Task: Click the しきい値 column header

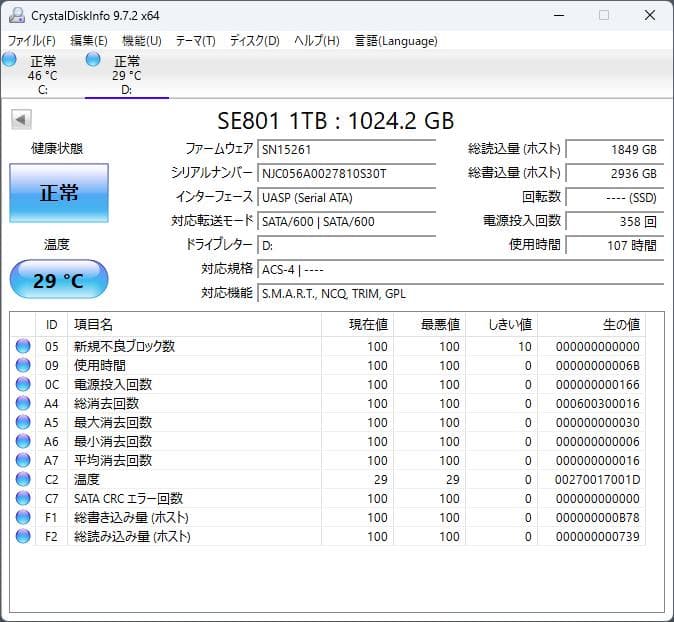Action: coord(501,324)
